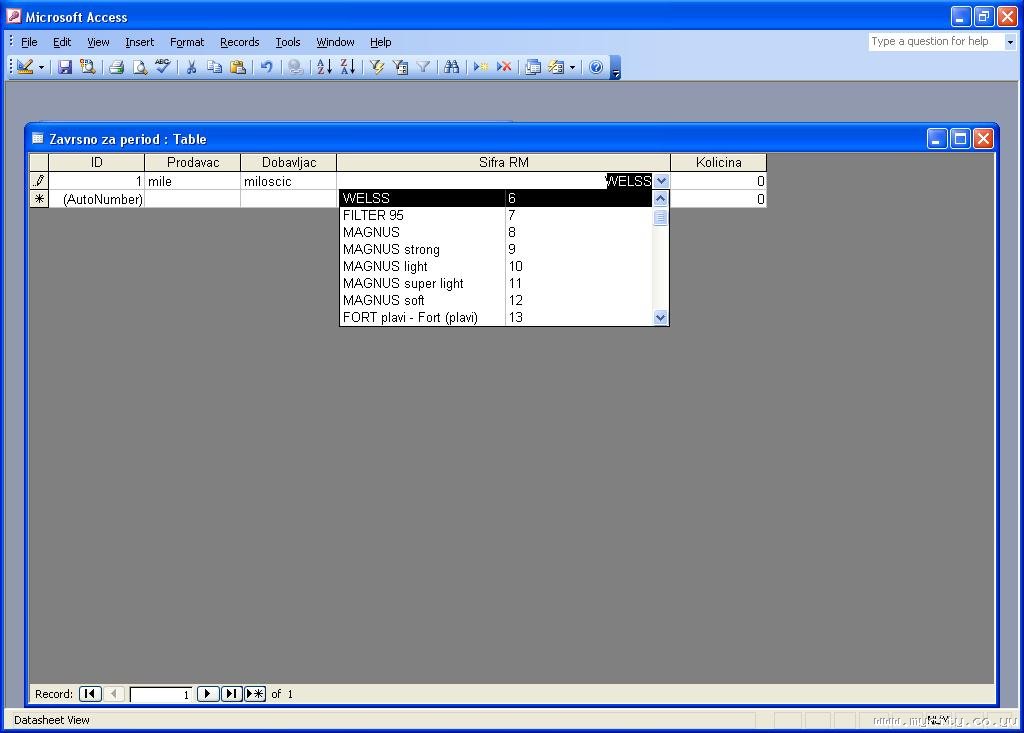Select the Dobavljac column header
Screen dimensions: 1024x733
[289, 162]
